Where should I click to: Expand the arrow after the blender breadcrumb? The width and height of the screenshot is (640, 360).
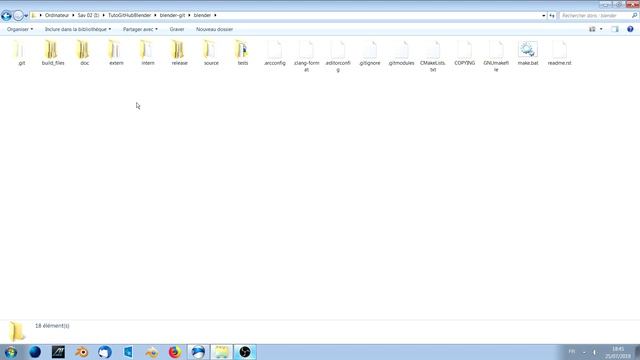click(x=215, y=15)
